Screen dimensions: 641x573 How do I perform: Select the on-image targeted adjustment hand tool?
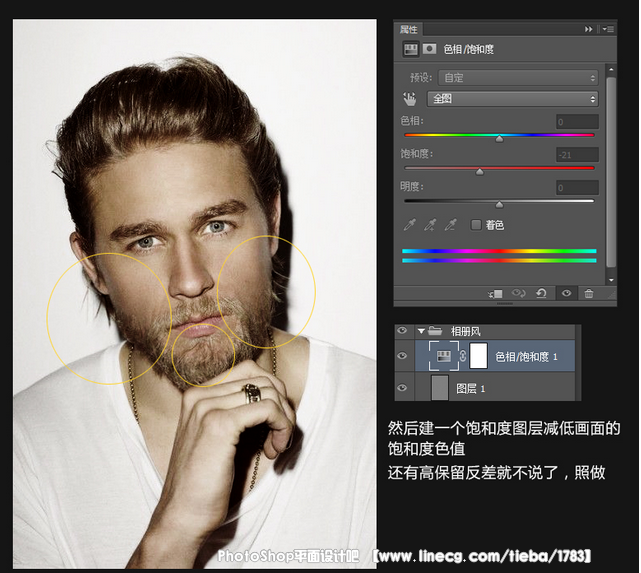coord(409,99)
